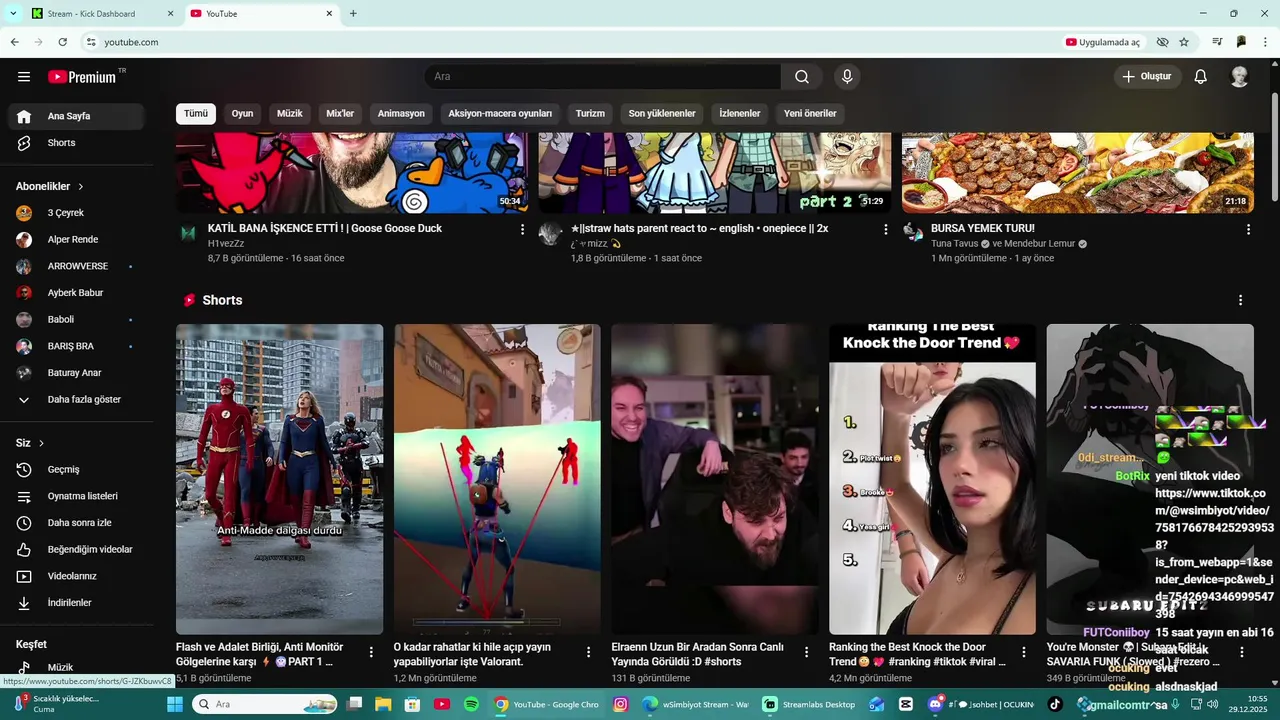The width and height of the screenshot is (1280, 720).
Task: Open options for straw hats react video
Action: tap(885, 229)
